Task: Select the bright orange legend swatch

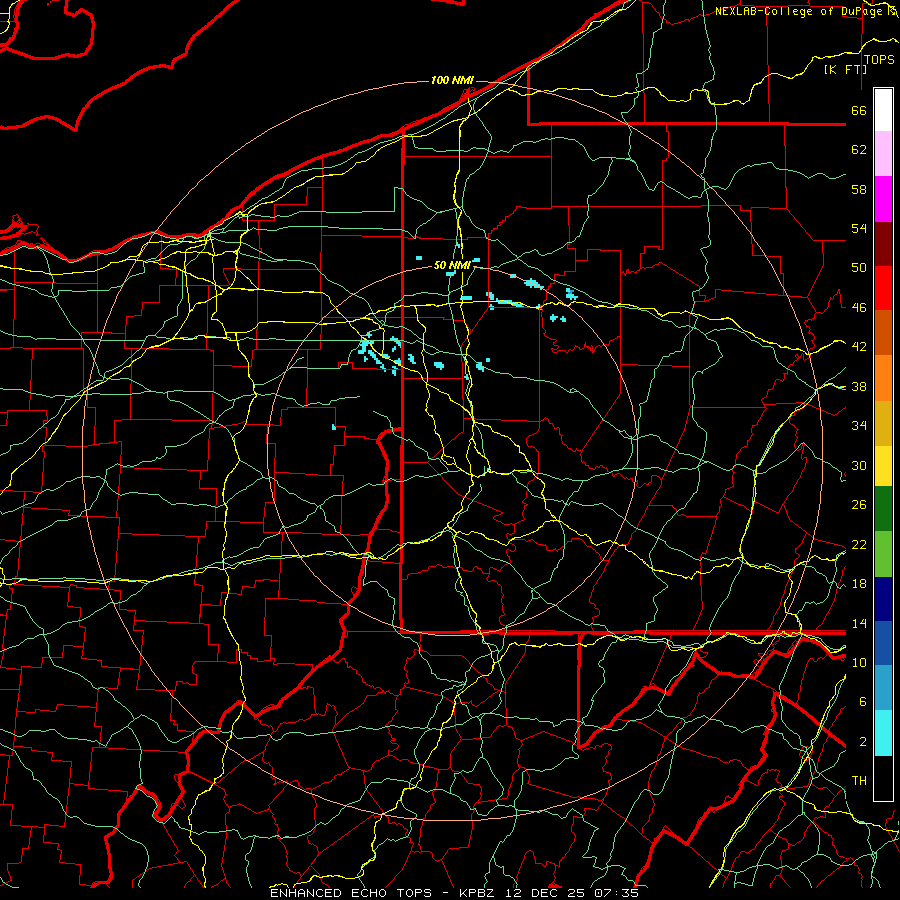Action: [x=883, y=378]
